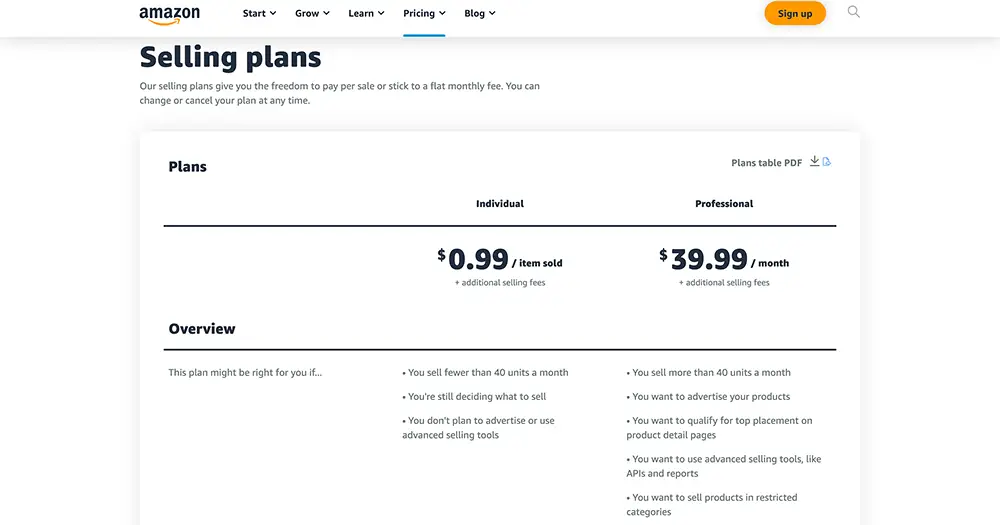Click the blue PDF document icon
The height and width of the screenshot is (525, 1000).
827,162
